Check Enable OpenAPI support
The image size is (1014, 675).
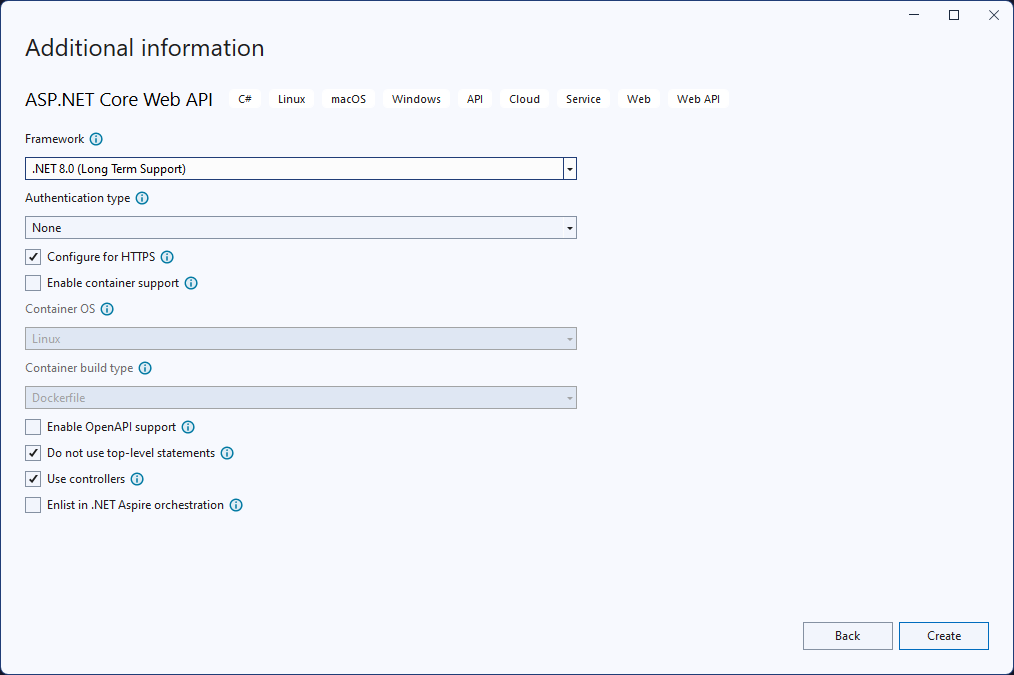32,427
